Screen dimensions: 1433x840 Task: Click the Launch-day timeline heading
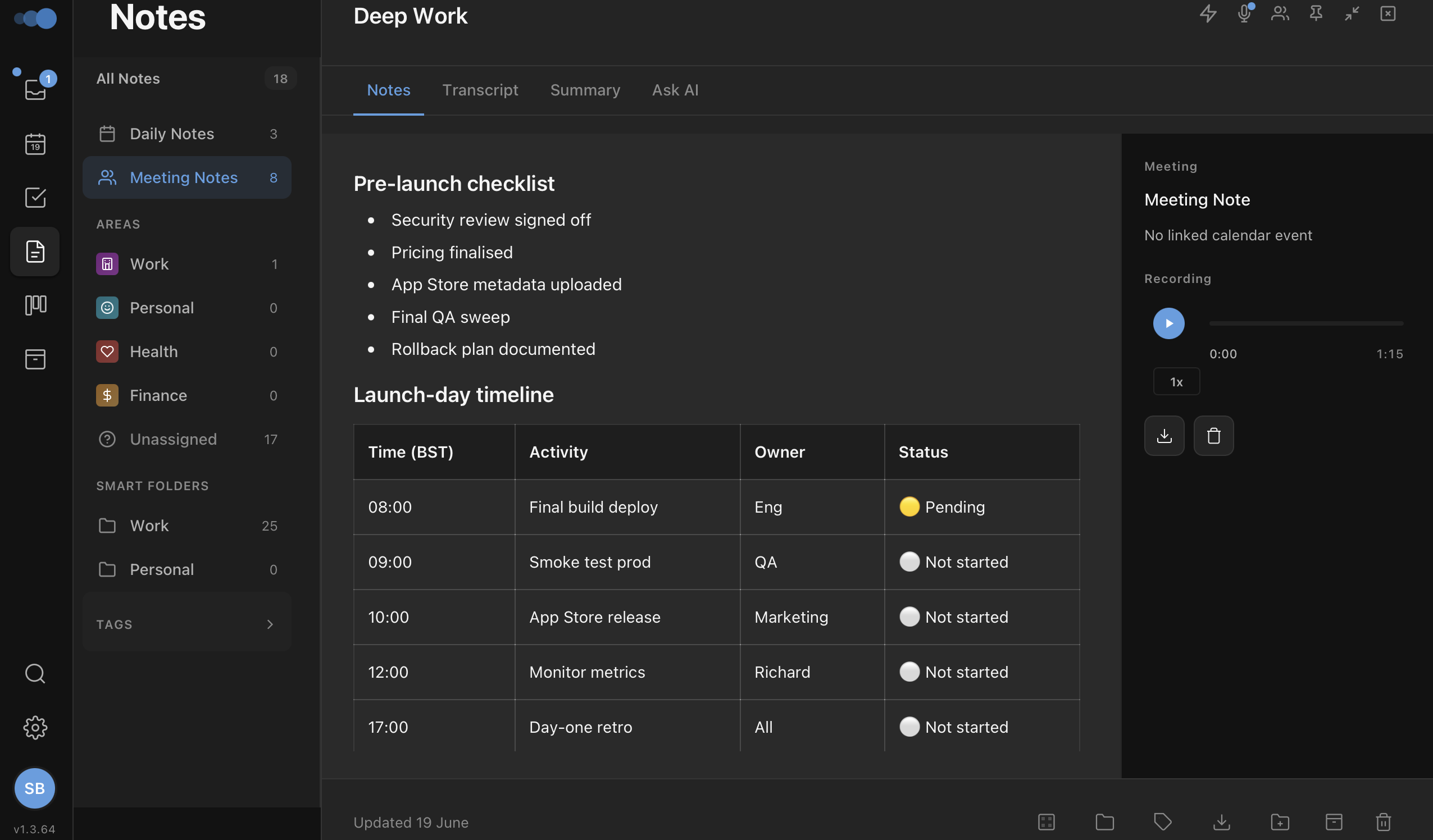pos(453,394)
